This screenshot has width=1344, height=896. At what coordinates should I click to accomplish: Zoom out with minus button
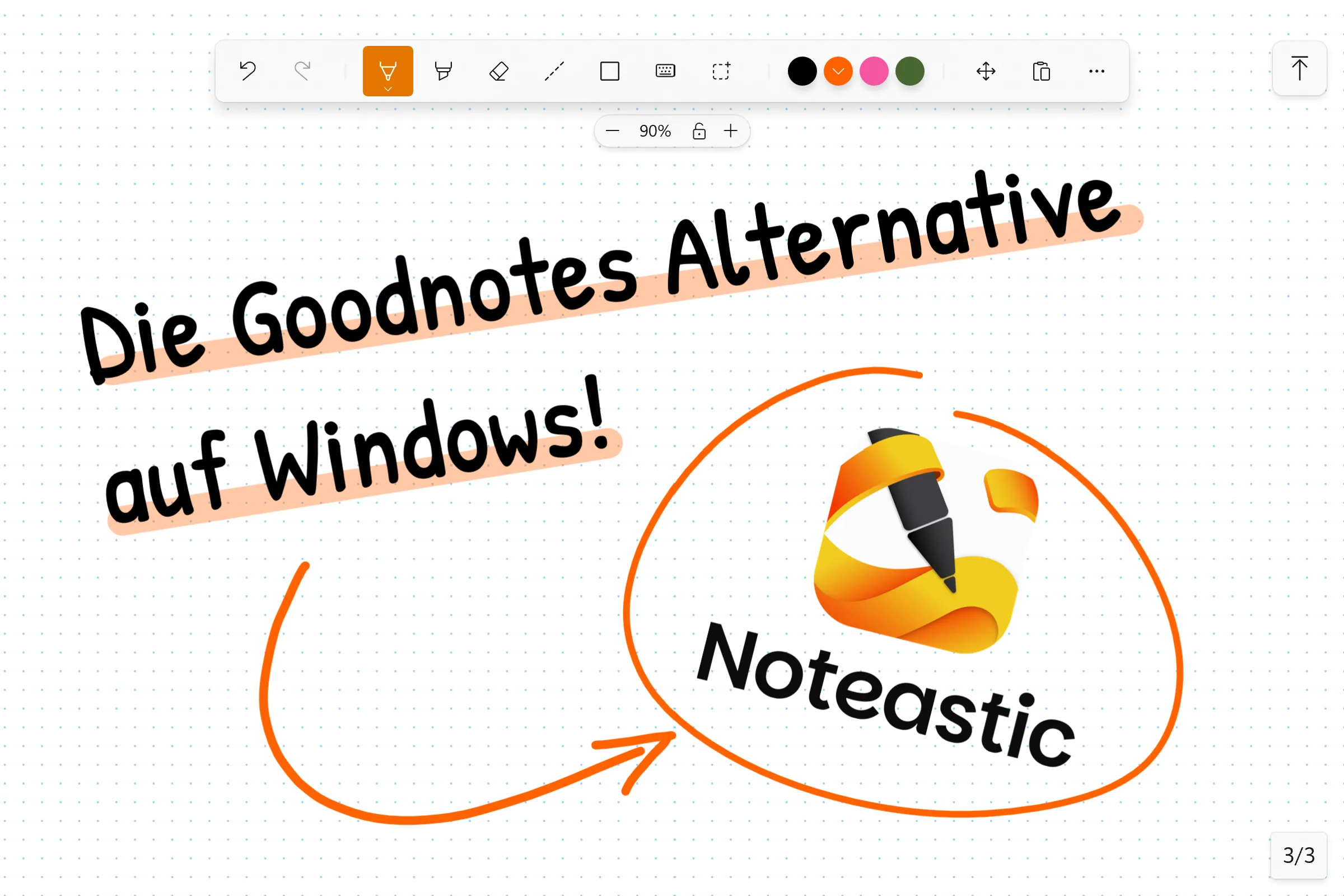pyautogui.click(x=613, y=131)
